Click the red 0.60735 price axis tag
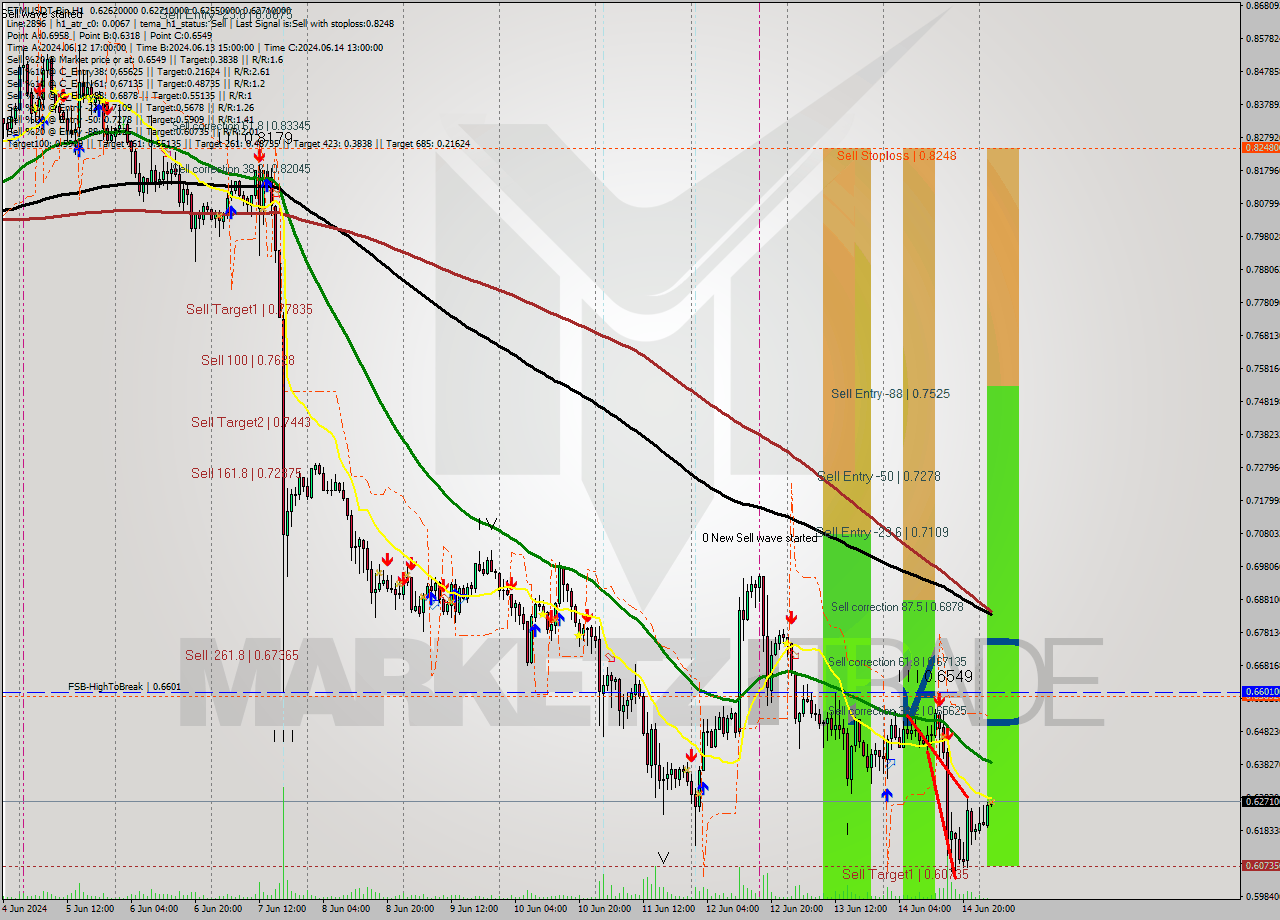This screenshot has height=920, width=1280. [x=1260, y=865]
